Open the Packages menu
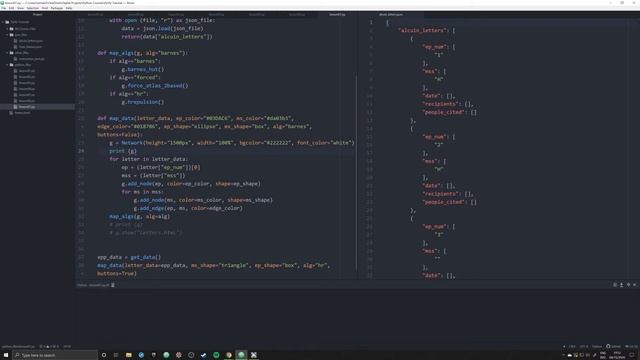This screenshot has width=640, height=360. coord(57,8)
